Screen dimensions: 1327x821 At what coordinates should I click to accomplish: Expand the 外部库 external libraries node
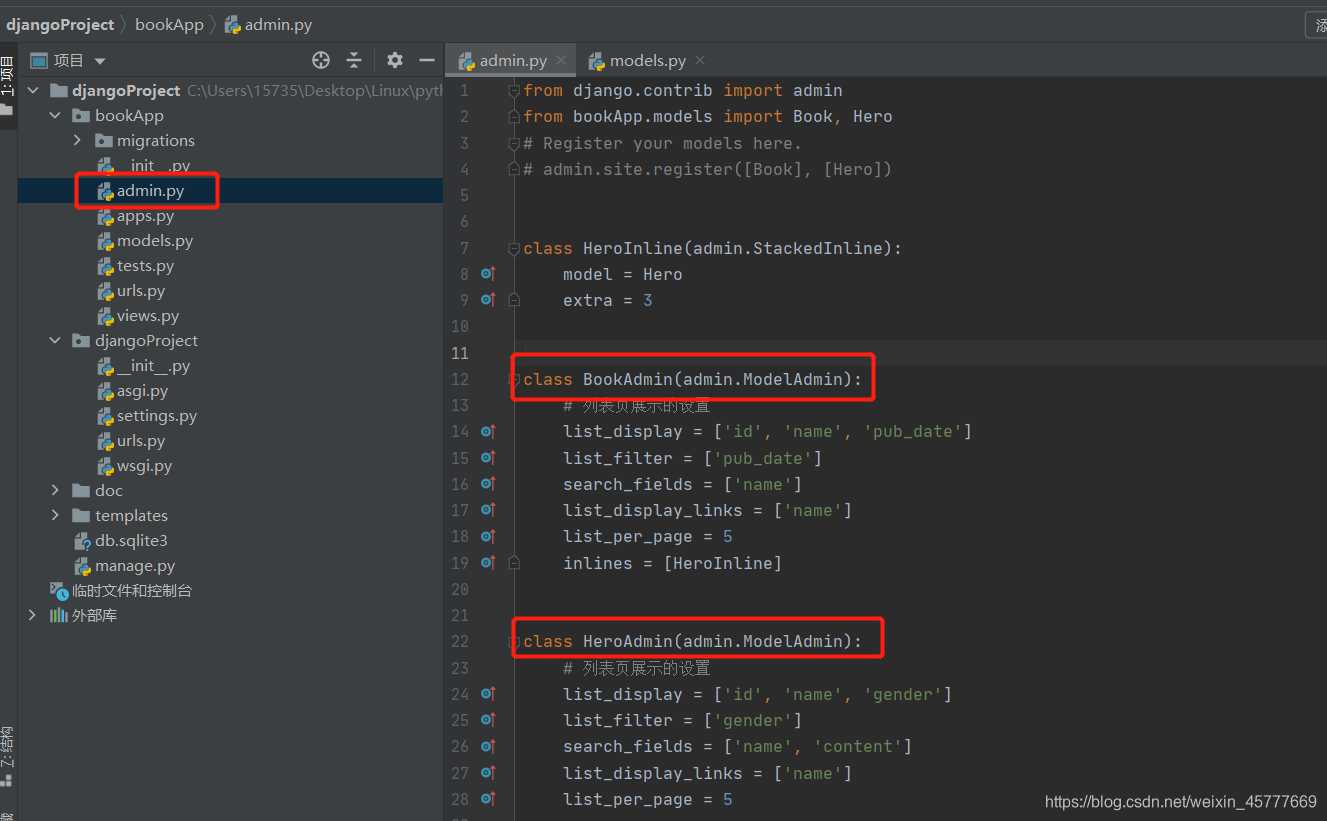point(33,615)
